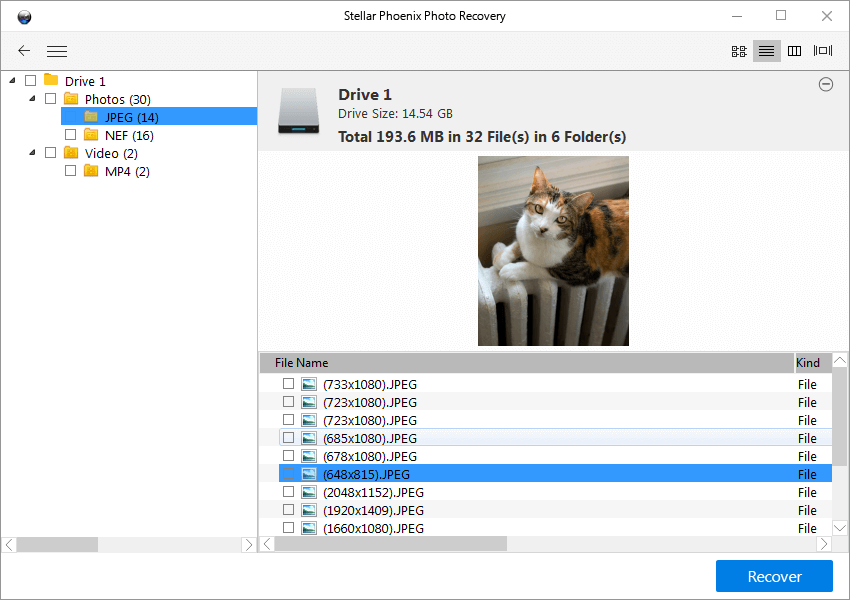Tick the (685x1080).JPEG file checkbox

[x=288, y=437]
